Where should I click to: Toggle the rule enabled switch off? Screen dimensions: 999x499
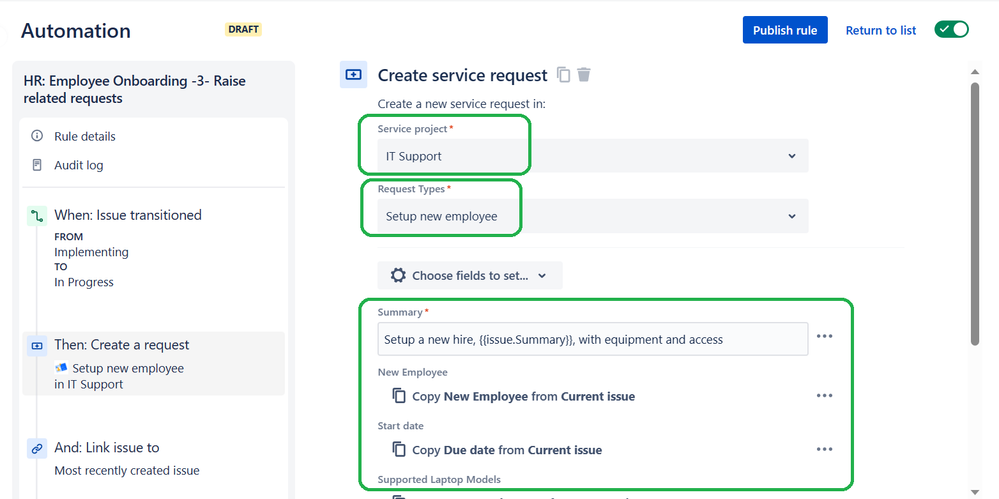(951, 30)
